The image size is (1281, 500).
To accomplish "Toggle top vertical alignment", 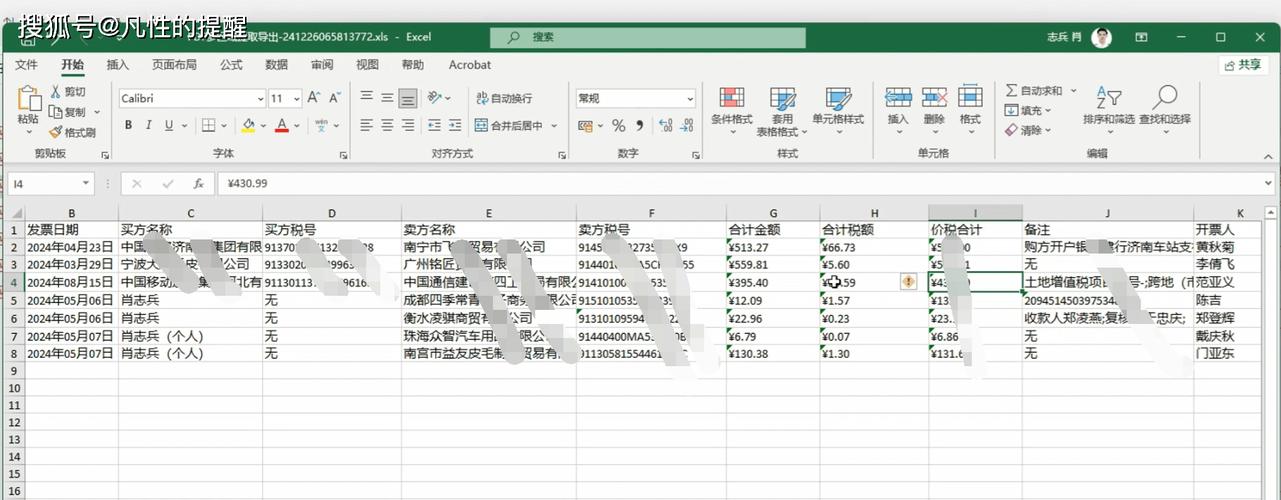I will [x=366, y=98].
